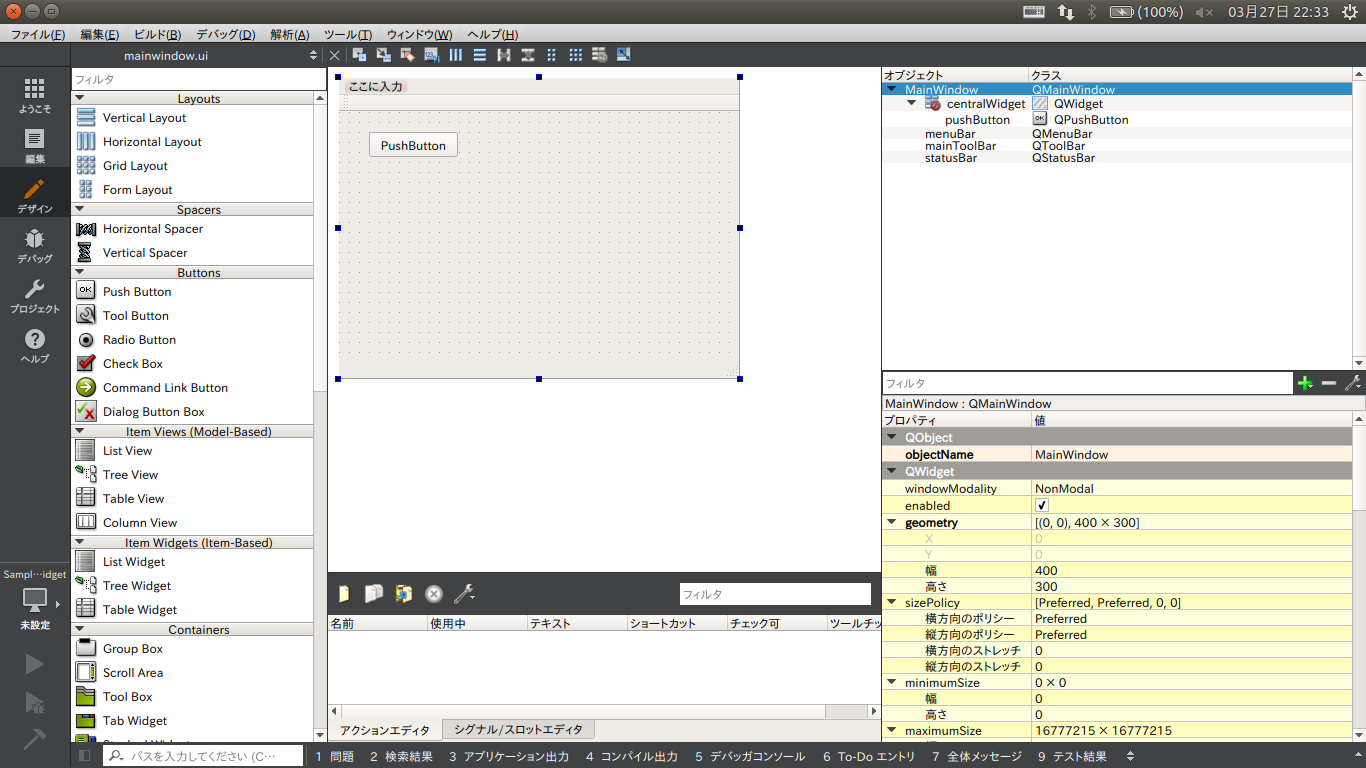Click the grid layout toolbar icon
1366x768 pixels.
click(x=575, y=55)
